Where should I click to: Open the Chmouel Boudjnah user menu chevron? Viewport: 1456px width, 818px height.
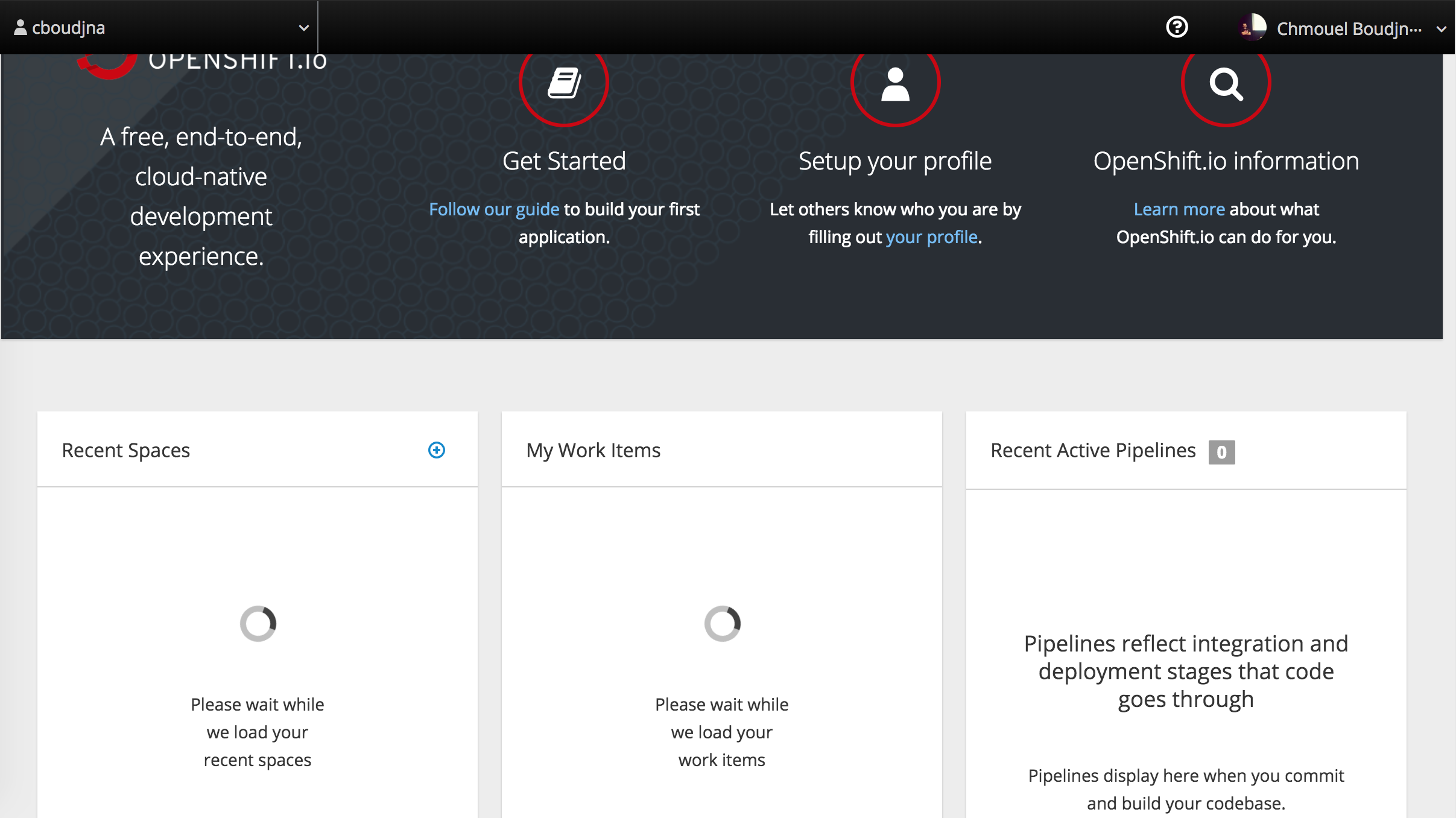[x=1442, y=28]
